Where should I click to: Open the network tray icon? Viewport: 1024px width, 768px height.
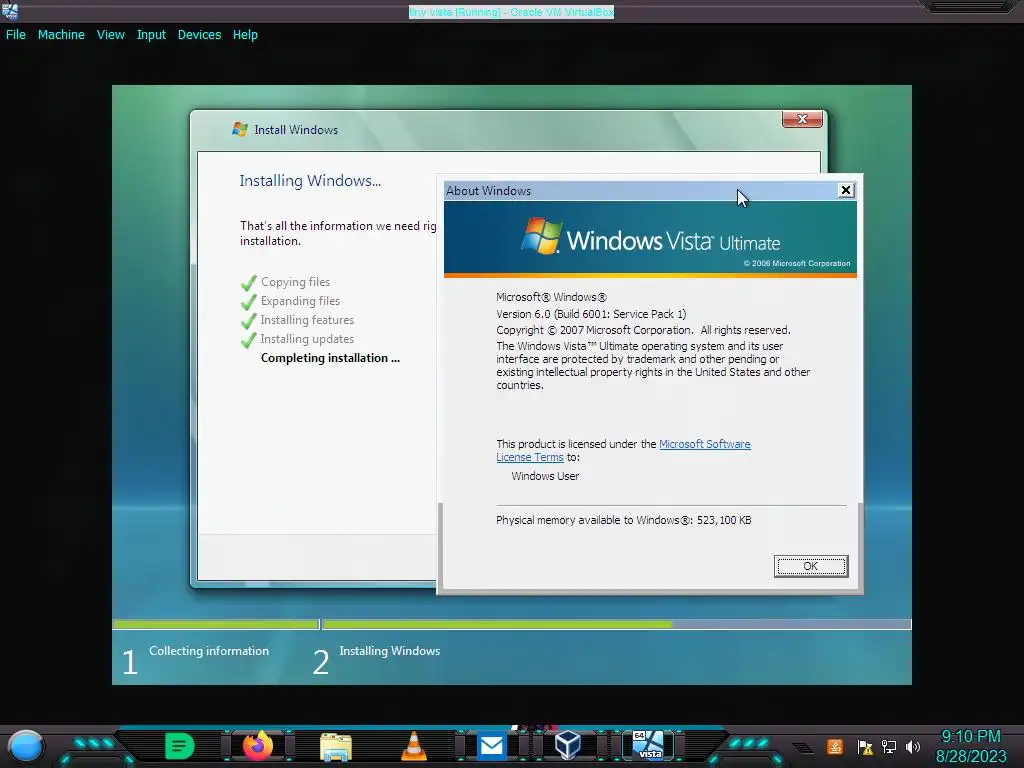(889, 747)
